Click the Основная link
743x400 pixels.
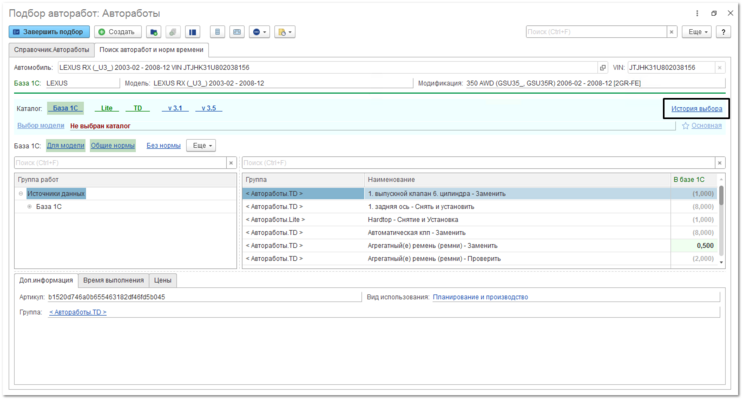coord(707,126)
